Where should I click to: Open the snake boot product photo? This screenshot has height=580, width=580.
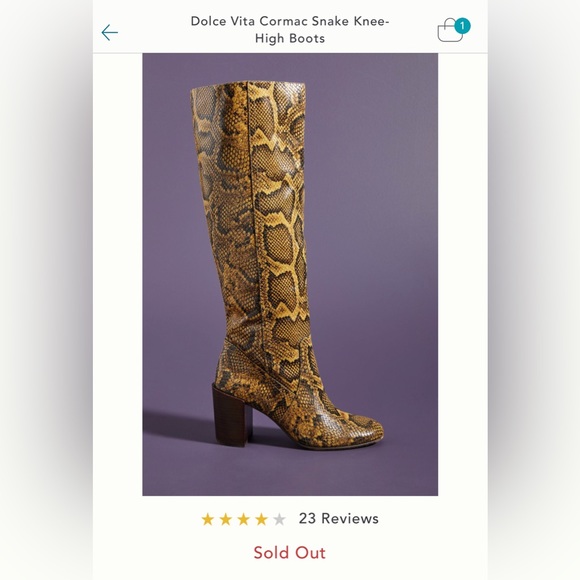click(x=290, y=274)
